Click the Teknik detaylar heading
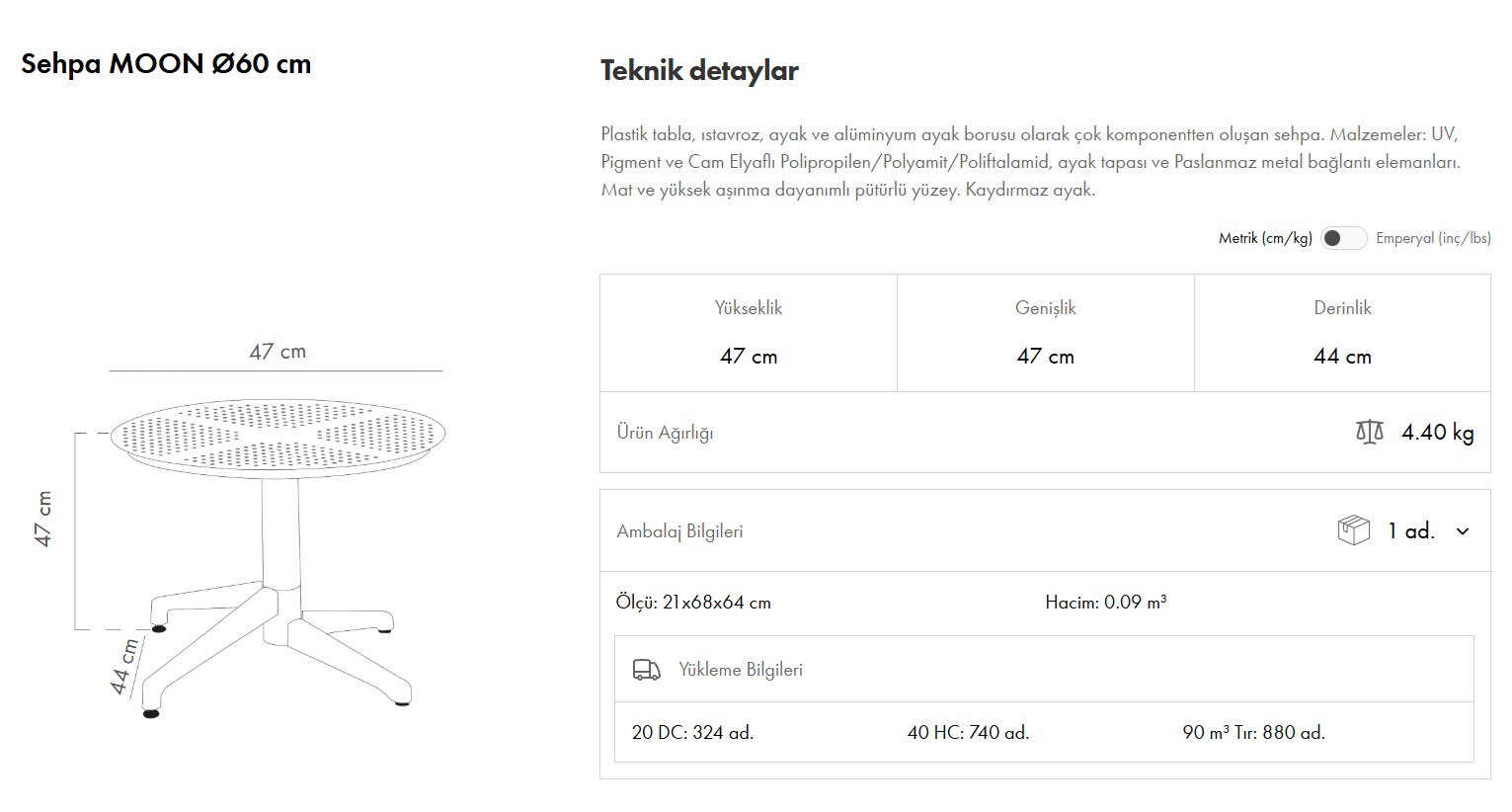Screen dimensions: 1512x812 coord(699,70)
